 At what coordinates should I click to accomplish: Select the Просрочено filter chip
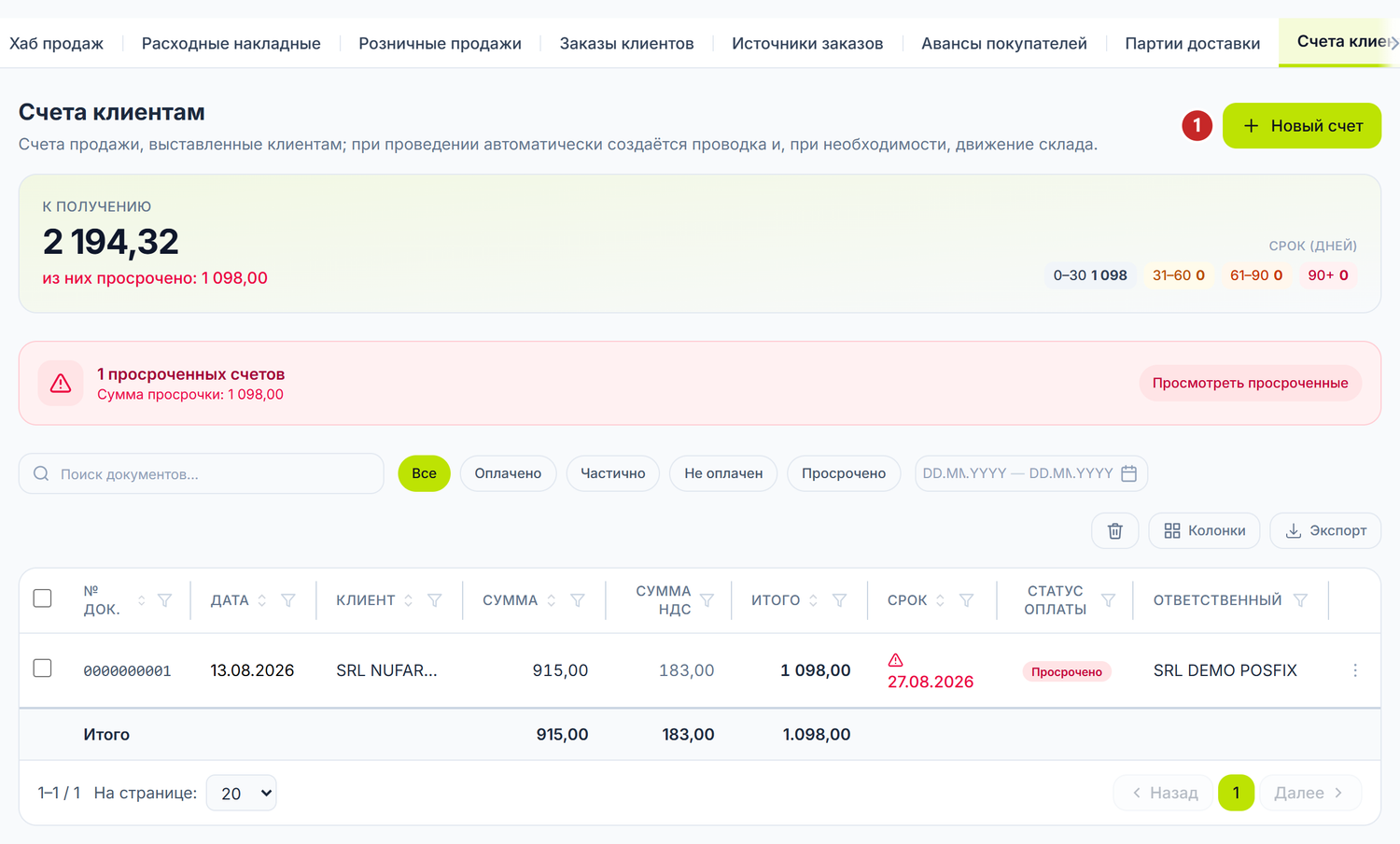pos(844,473)
